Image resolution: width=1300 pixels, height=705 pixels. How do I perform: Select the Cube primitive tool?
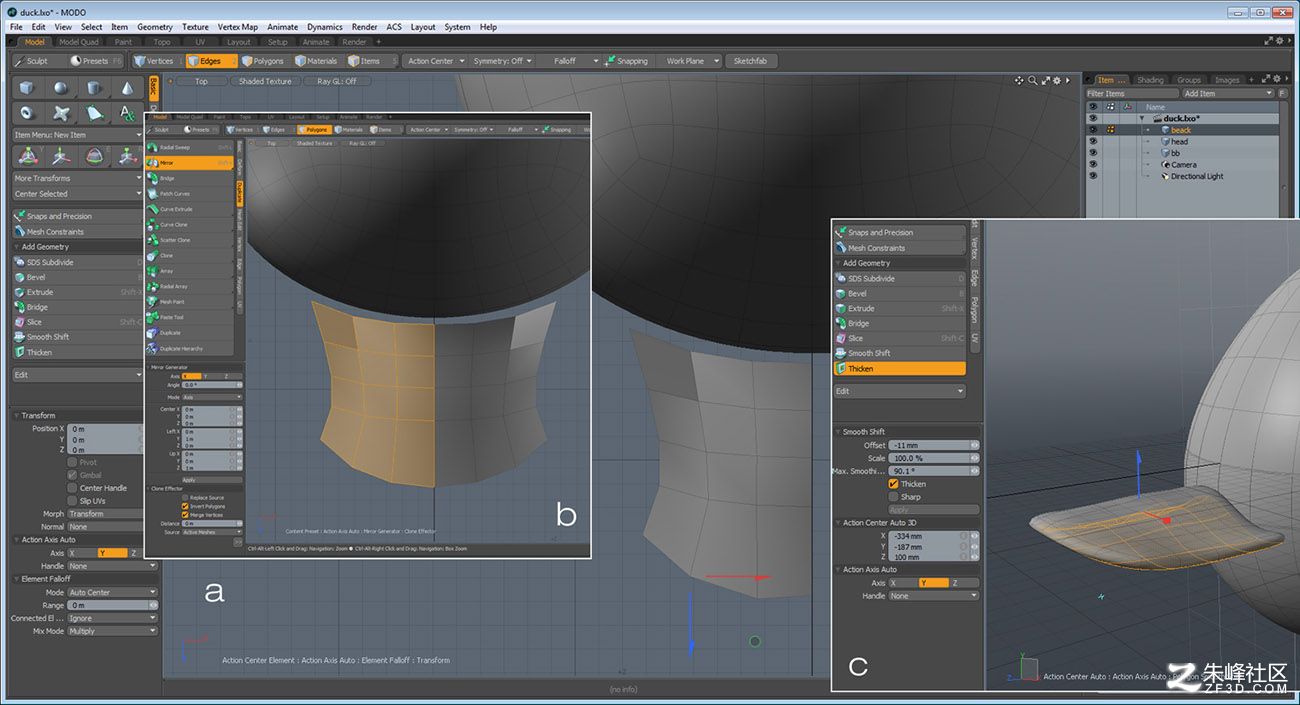(27, 88)
